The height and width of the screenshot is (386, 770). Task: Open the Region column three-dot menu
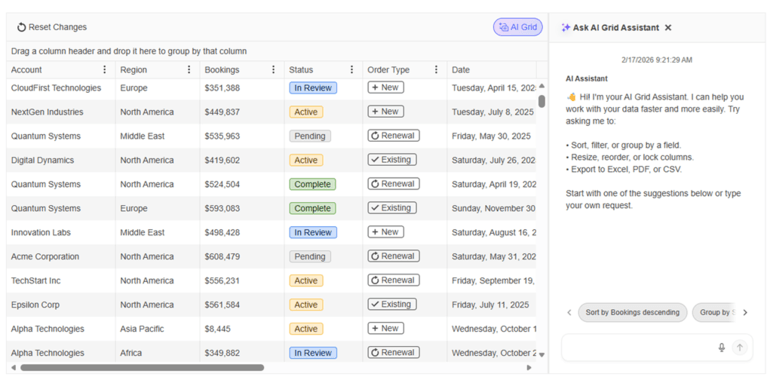point(189,70)
